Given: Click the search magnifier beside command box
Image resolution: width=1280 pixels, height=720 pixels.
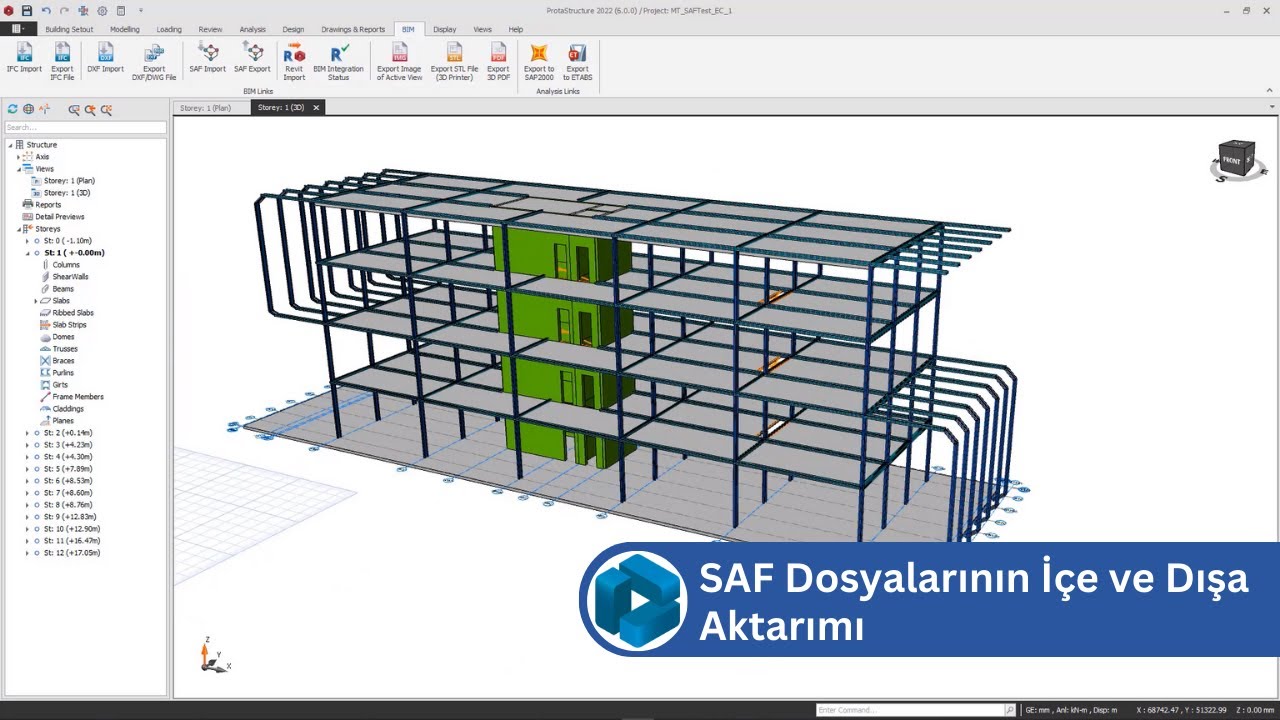Looking at the screenshot, I should pyautogui.click(x=1010, y=710).
